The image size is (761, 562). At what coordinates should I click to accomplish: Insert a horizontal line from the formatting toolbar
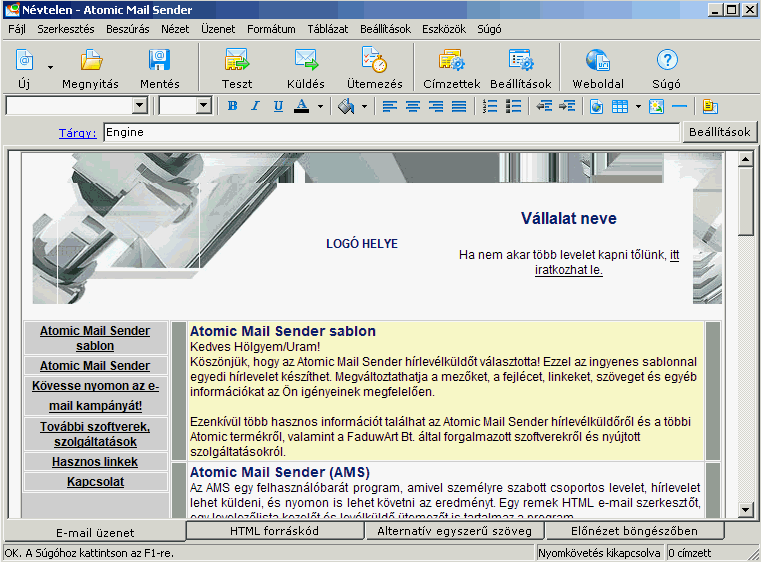coord(679,106)
